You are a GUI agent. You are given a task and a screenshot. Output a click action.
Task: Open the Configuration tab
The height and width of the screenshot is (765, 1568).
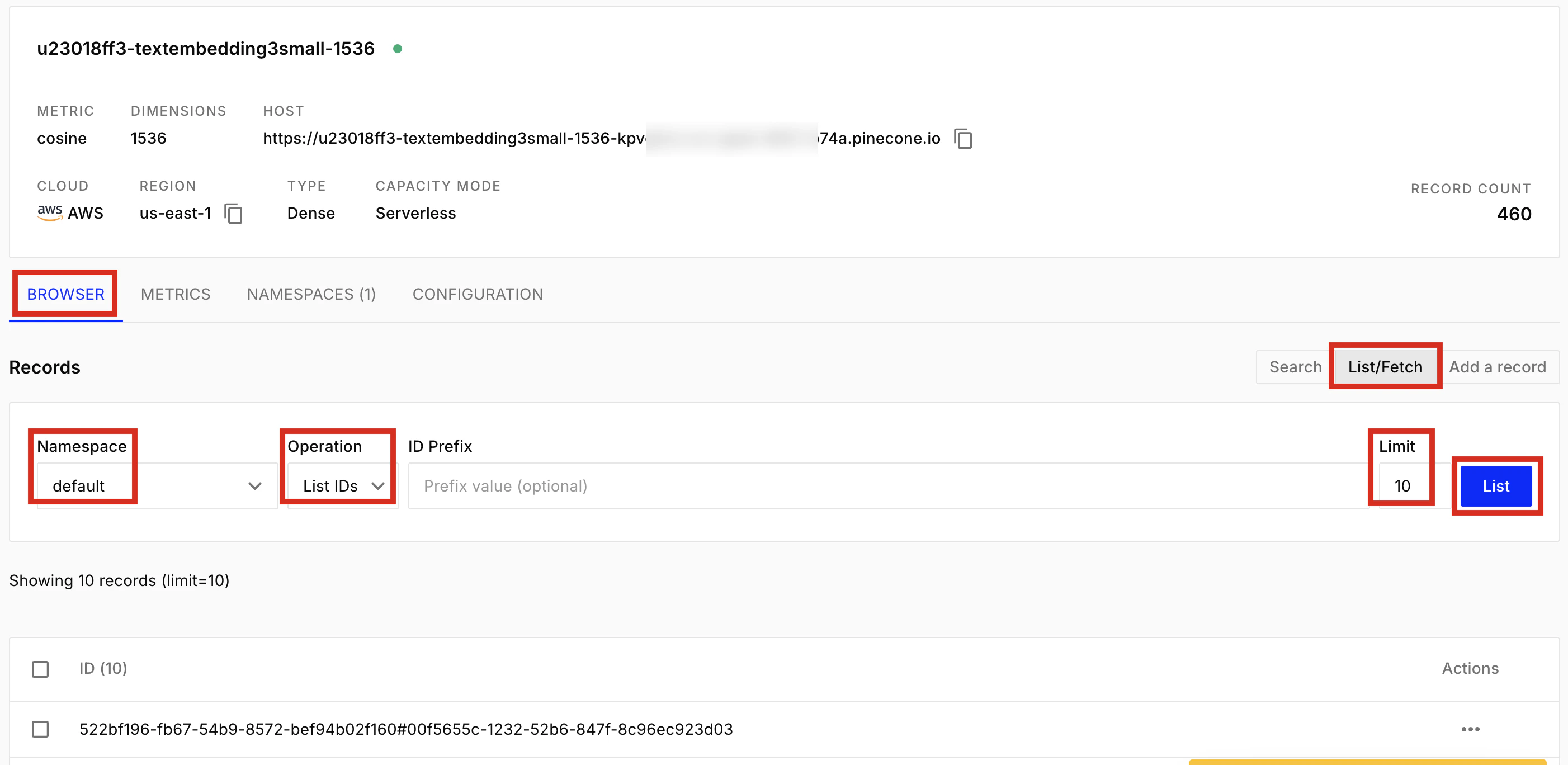point(477,294)
